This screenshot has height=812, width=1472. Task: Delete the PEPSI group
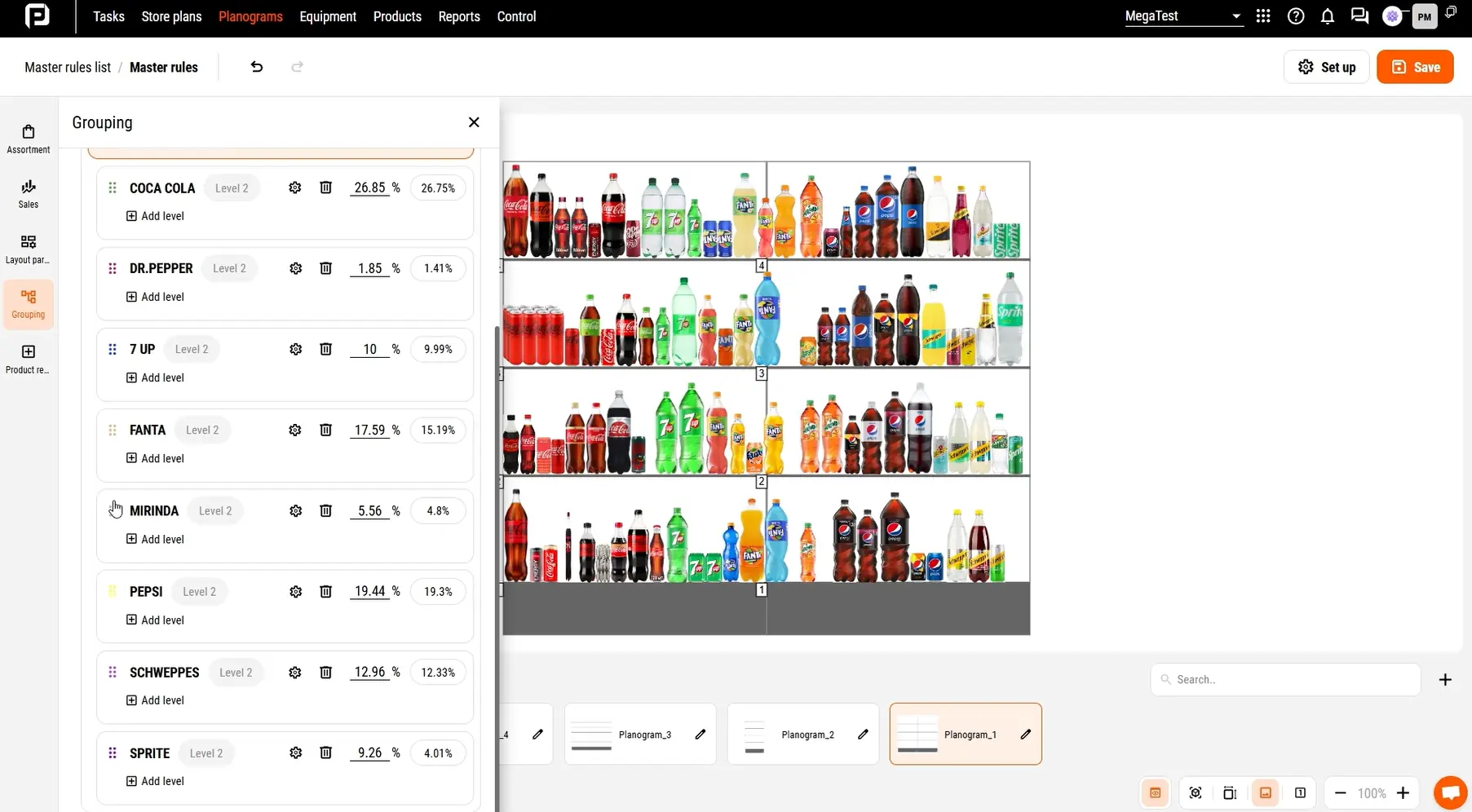325,591
